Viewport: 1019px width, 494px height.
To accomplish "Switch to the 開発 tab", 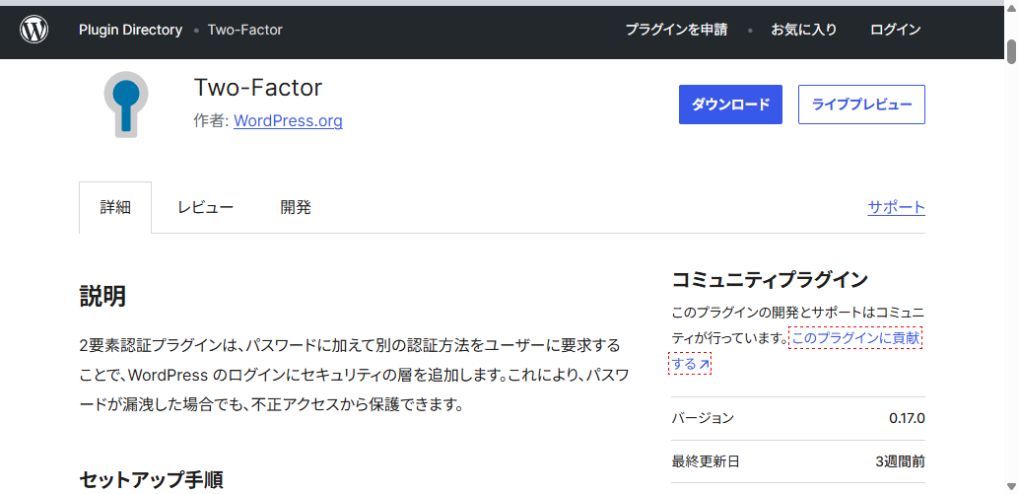I will (296, 207).
